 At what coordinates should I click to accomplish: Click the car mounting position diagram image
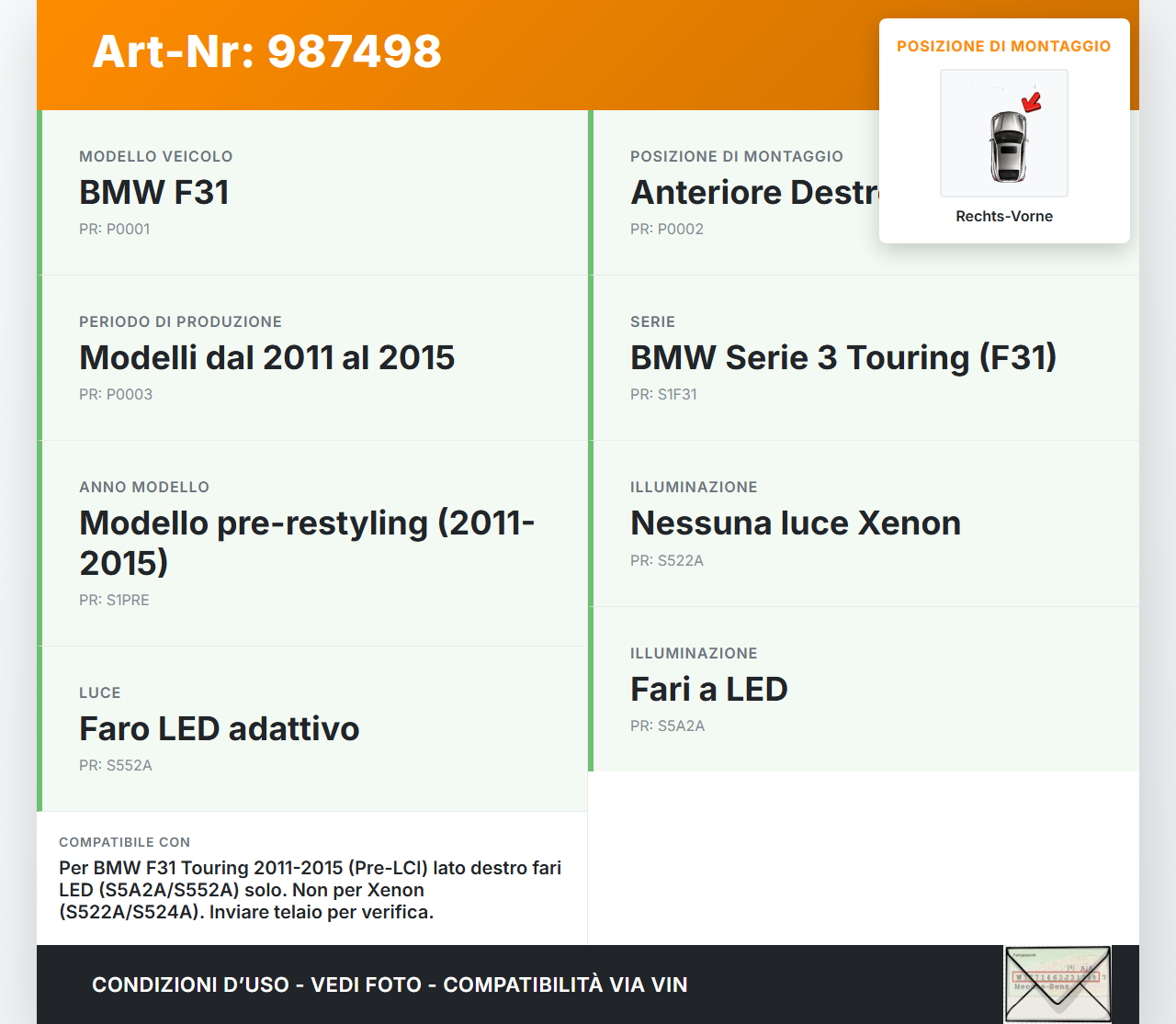[x=1004, y=133]
